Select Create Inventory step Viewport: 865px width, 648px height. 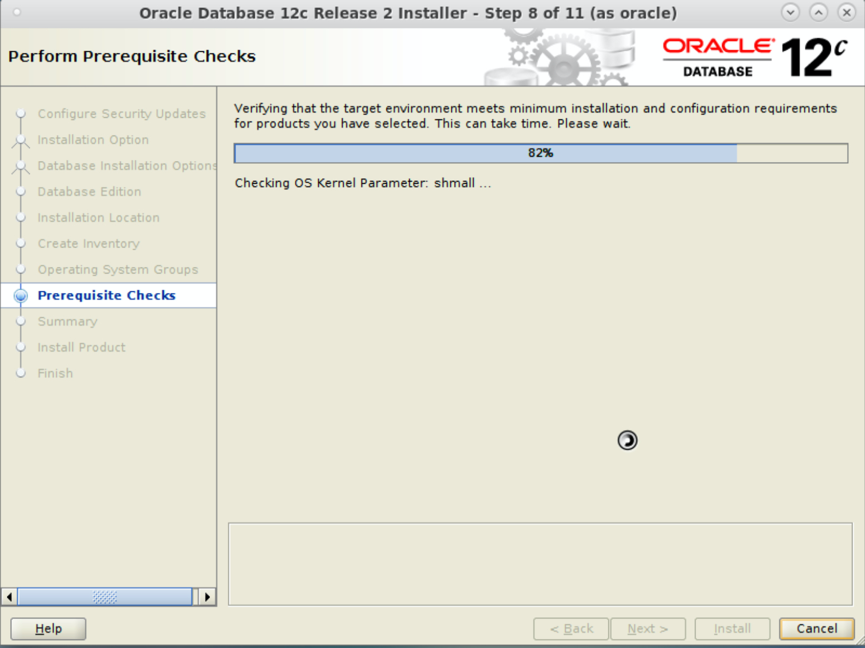click(88, 243)
